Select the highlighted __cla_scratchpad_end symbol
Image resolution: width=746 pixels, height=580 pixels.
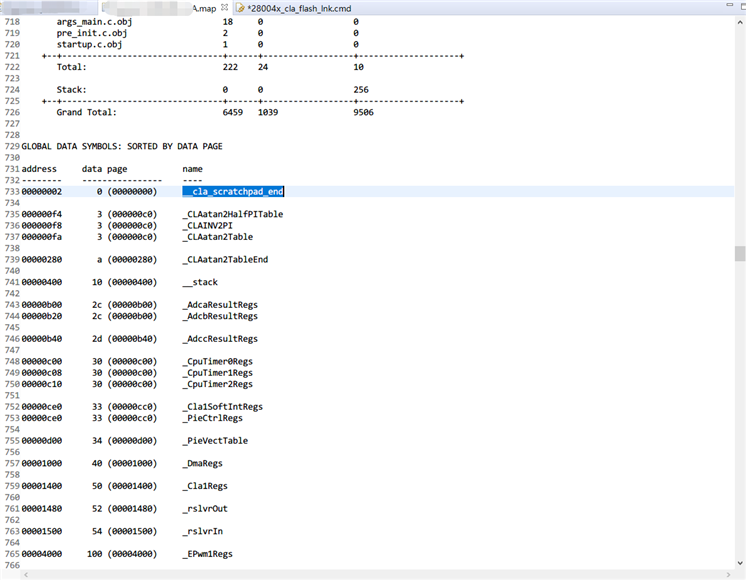click(x=233, y=192)
